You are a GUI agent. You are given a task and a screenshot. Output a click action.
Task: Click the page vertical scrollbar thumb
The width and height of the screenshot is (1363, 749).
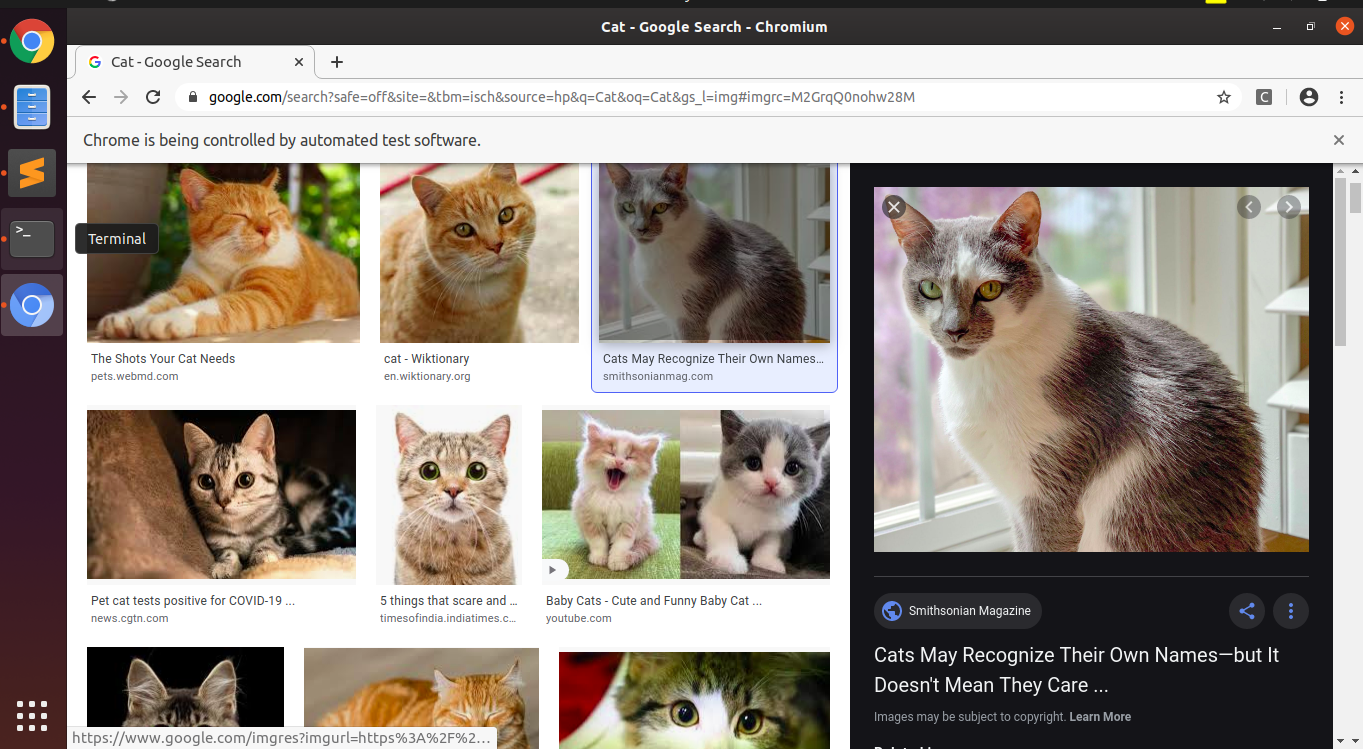(x=1355, y=198)
